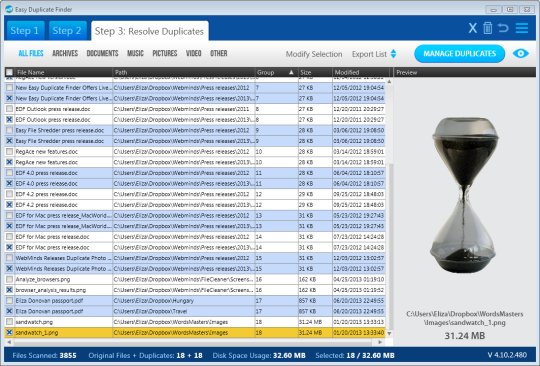Sort by the Size column header
540x366 pixels.
coord(315,72)
